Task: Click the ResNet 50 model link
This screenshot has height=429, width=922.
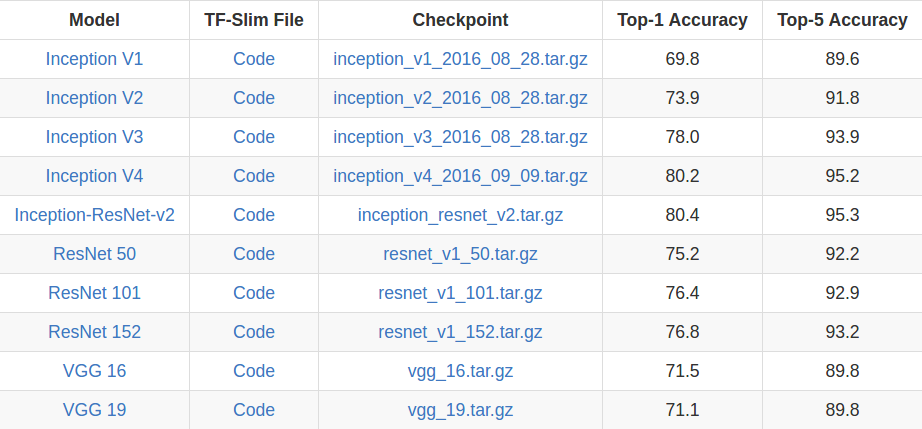Action: (x=94, y=254)
